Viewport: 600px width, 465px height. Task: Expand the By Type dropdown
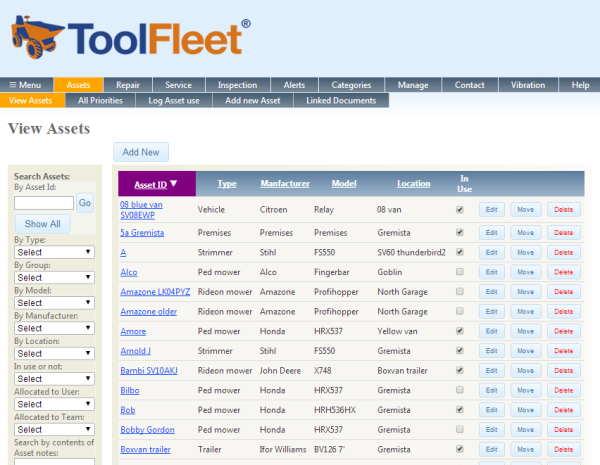pos(54,252)
